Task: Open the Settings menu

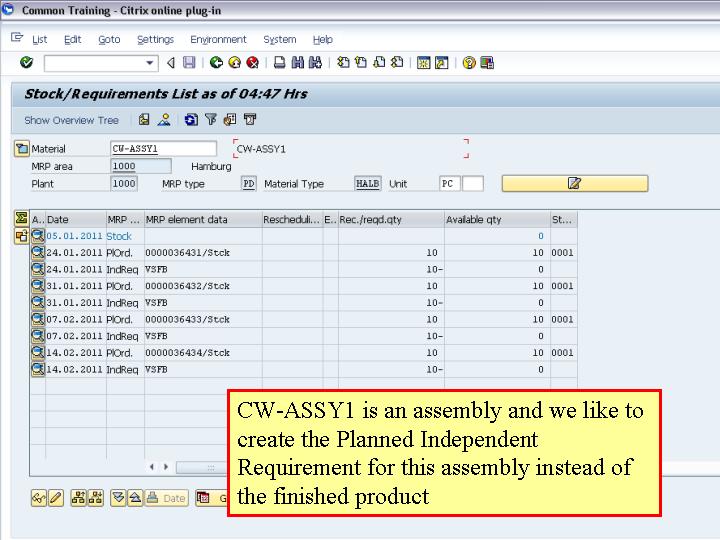Action: point(155,39)
